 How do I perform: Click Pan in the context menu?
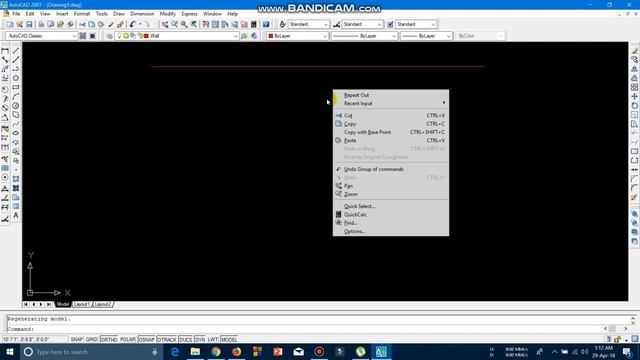coord(391,186)
